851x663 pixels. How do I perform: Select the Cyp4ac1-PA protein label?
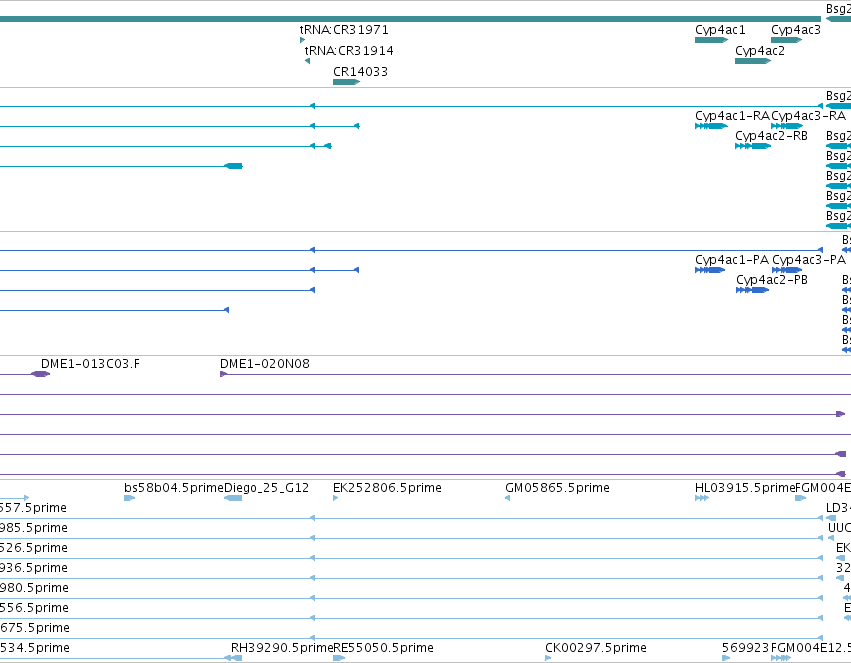click(x=732, y=260)
